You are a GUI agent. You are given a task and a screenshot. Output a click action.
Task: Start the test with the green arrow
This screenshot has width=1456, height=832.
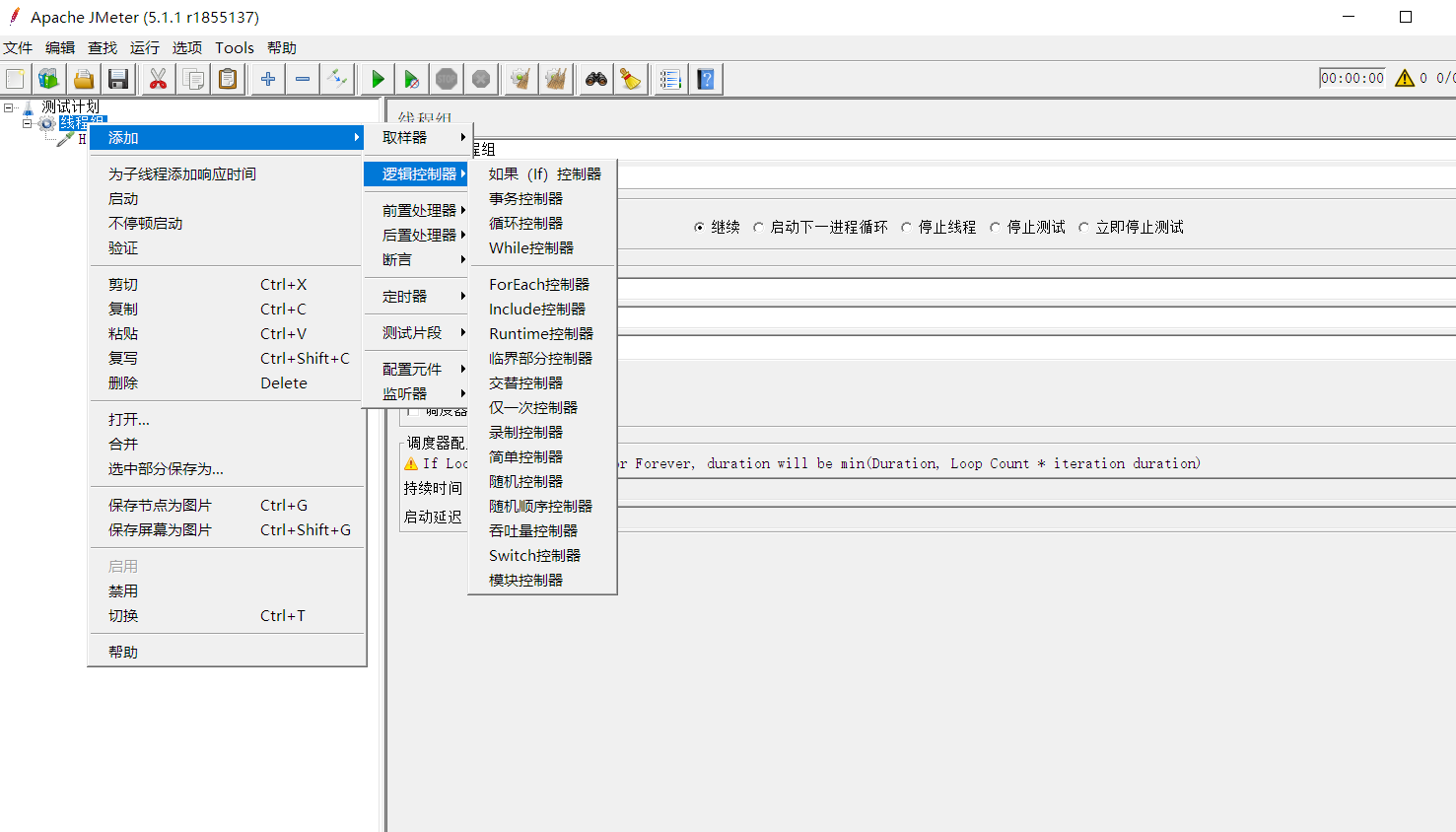click(378, 79)
